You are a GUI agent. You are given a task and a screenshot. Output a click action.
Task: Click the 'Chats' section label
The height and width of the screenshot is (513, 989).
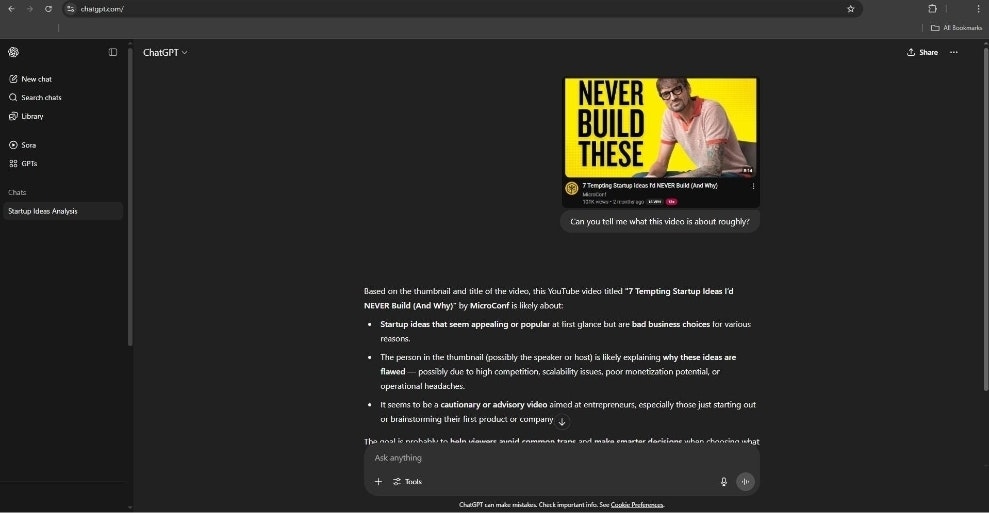coord(17,192)
